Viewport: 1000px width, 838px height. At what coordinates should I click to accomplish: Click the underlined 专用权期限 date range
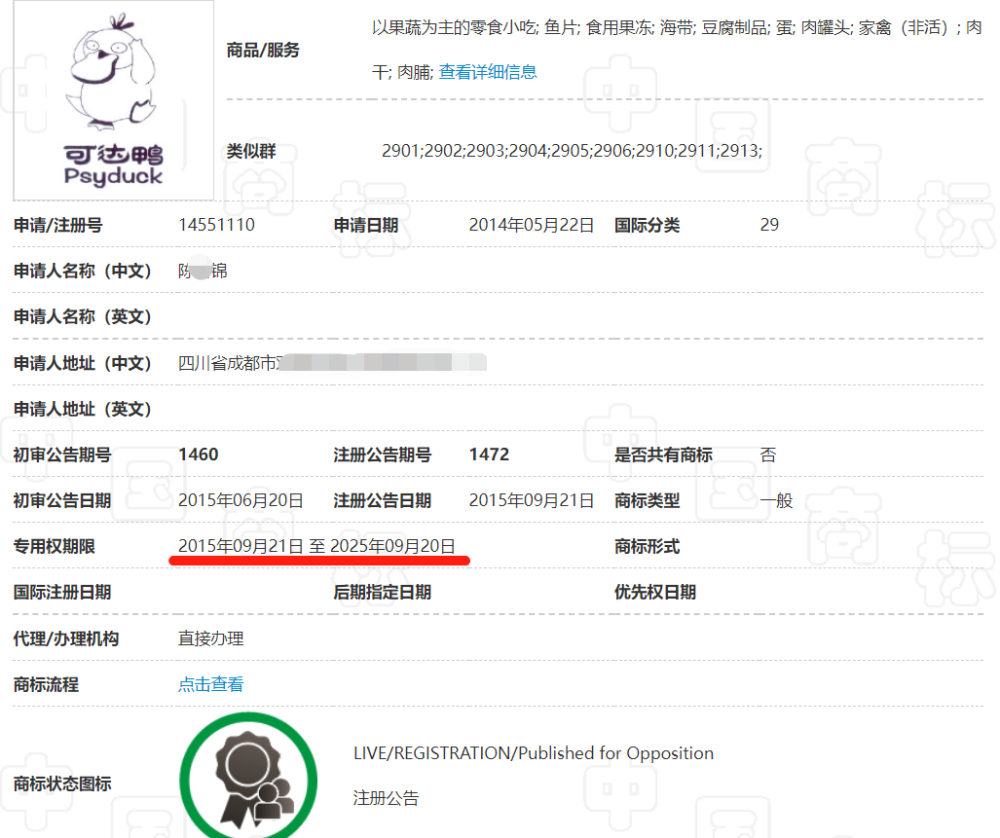coord(317,546)
